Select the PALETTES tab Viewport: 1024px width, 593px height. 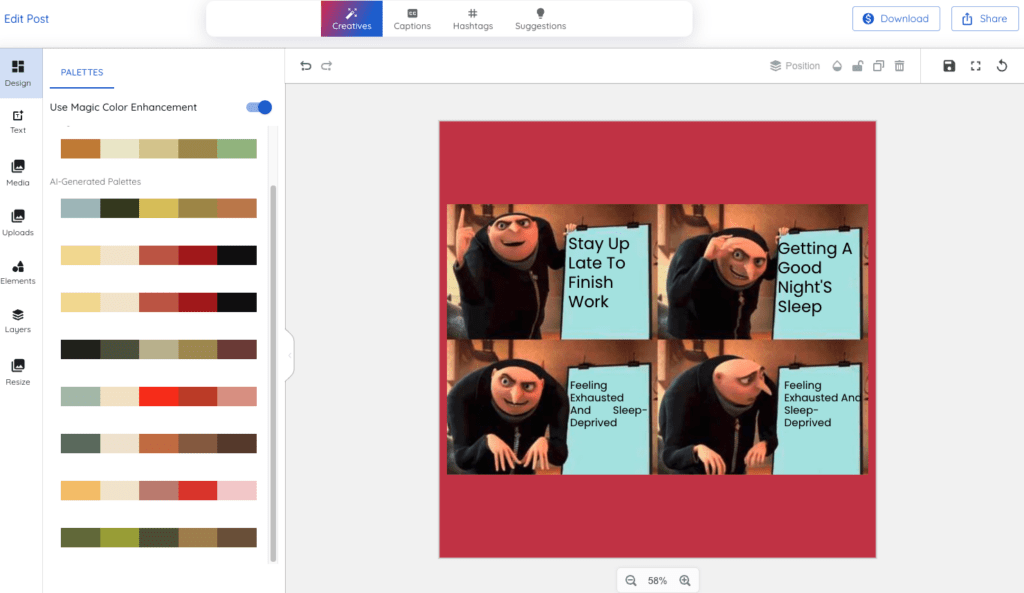tap(82, 72)
